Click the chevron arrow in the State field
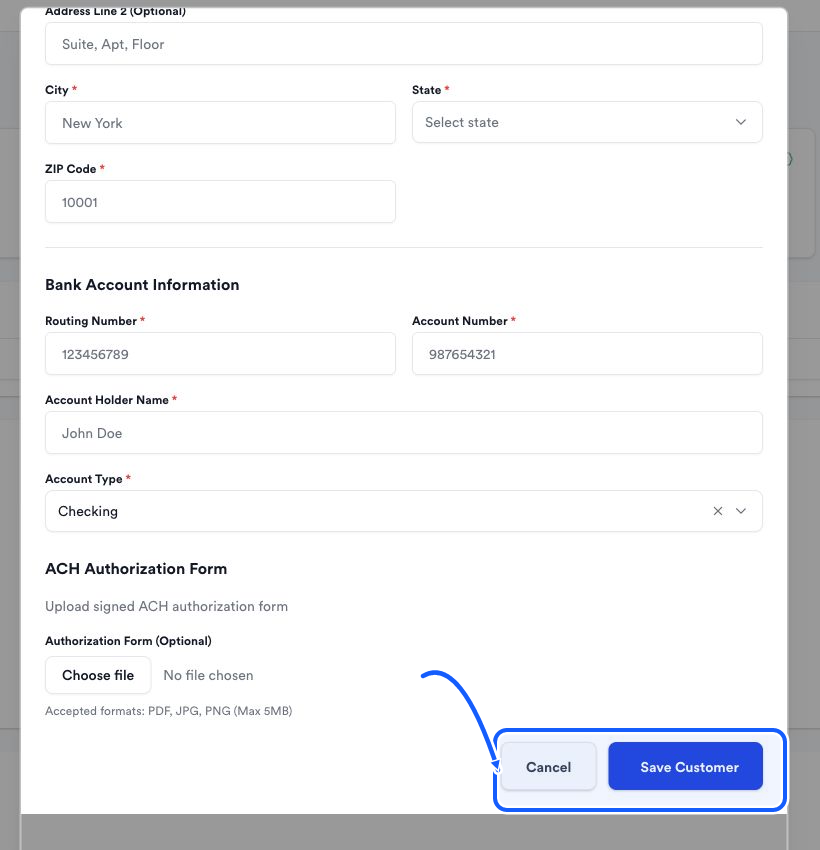The width and height of the screenshot is (820, 850). click(x=741, y=122)
